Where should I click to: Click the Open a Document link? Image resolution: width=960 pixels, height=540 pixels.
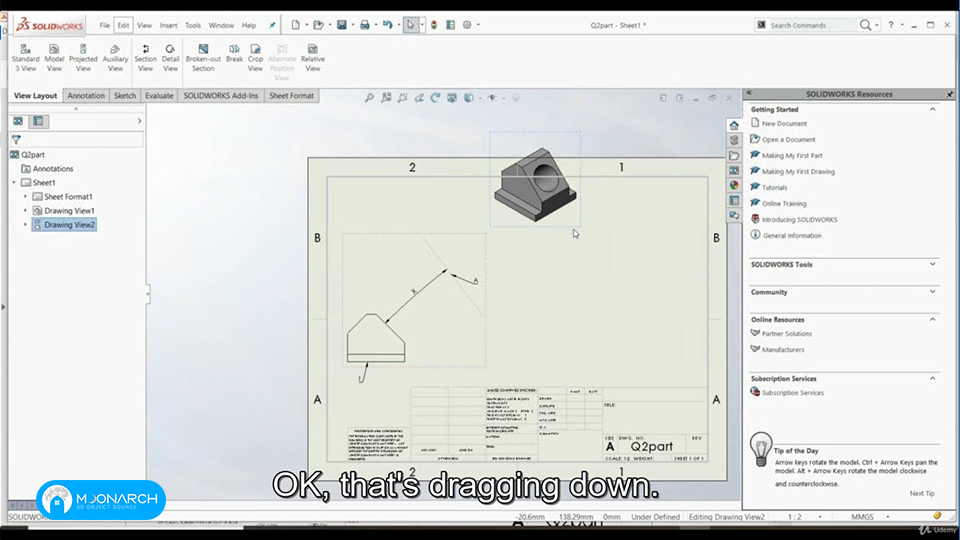[x=789, y=140]
